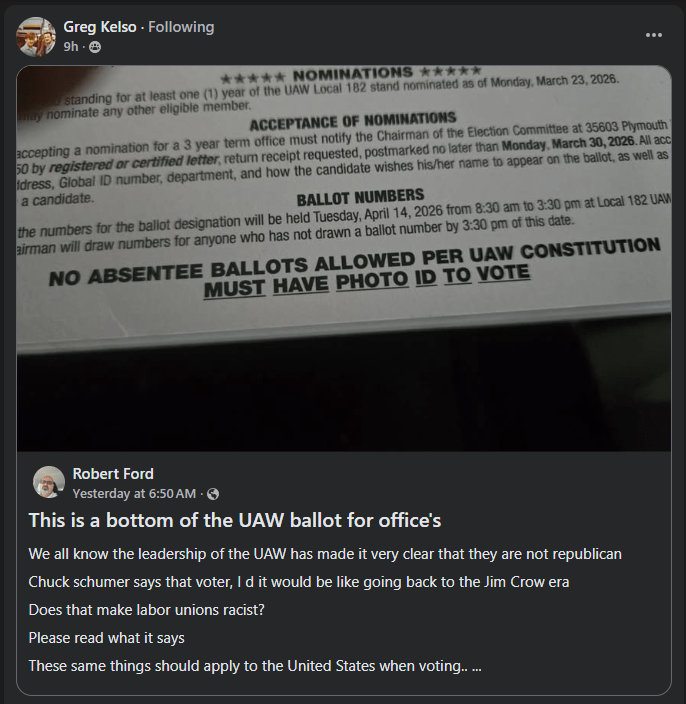Click the Following label next to Greg Kelso
The width and height of the screenshot is (686, 704).
pyautogui.click(x=181, y=27)
